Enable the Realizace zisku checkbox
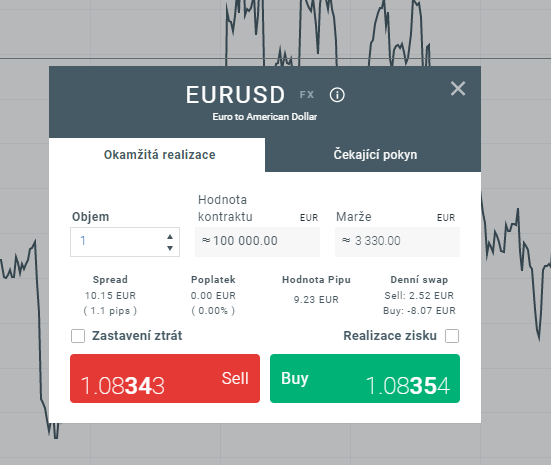The image size is (551, 465). coord(452,336)
